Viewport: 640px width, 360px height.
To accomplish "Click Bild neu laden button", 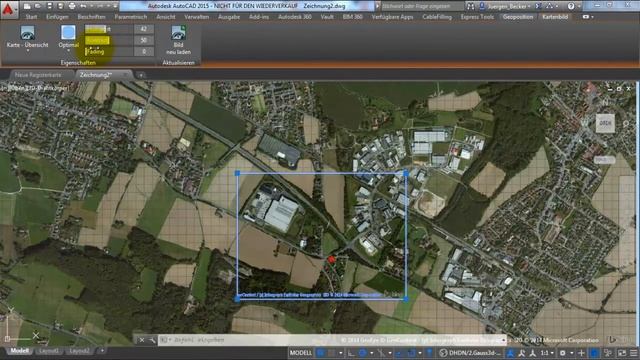I will (178, 40).
